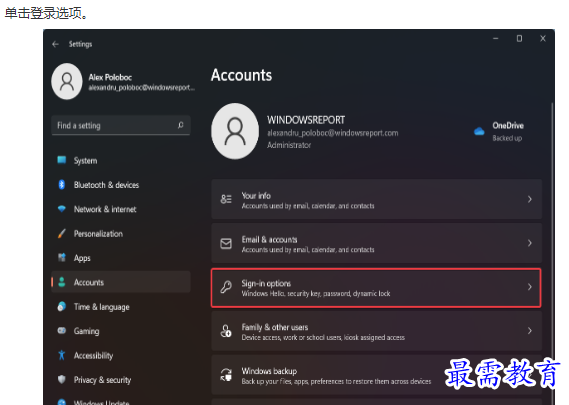Viewport: 569px width, 405px height.
Task: Click the Administrator label
Action: 289,145
